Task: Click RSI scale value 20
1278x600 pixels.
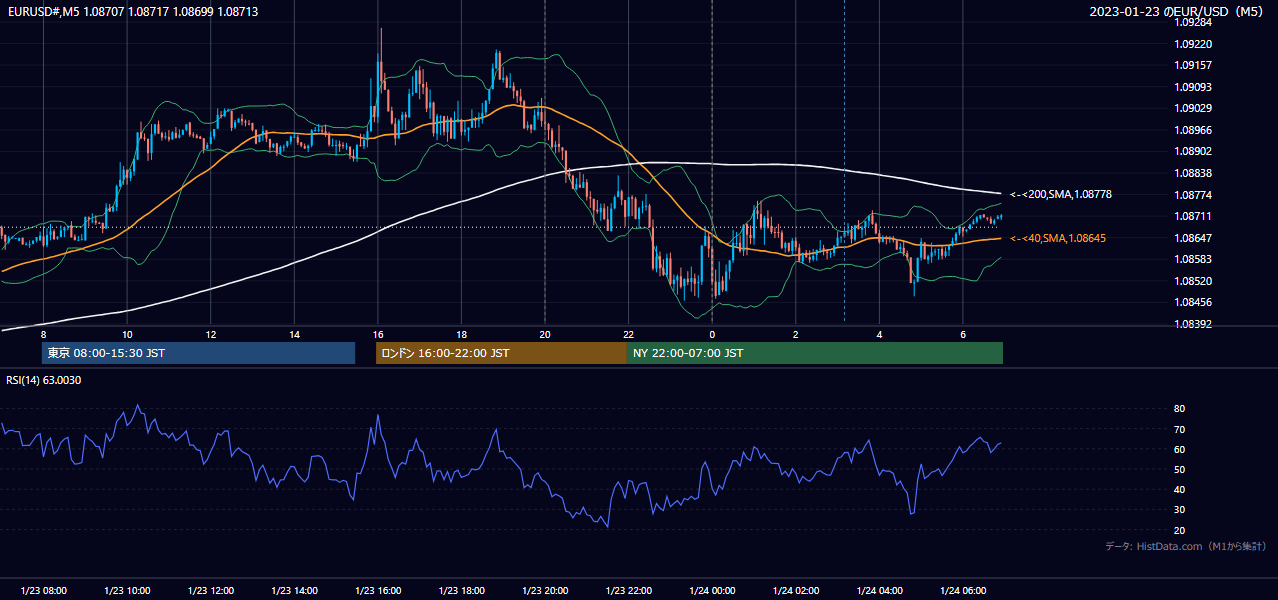Action: click(x=1179, y=530)
